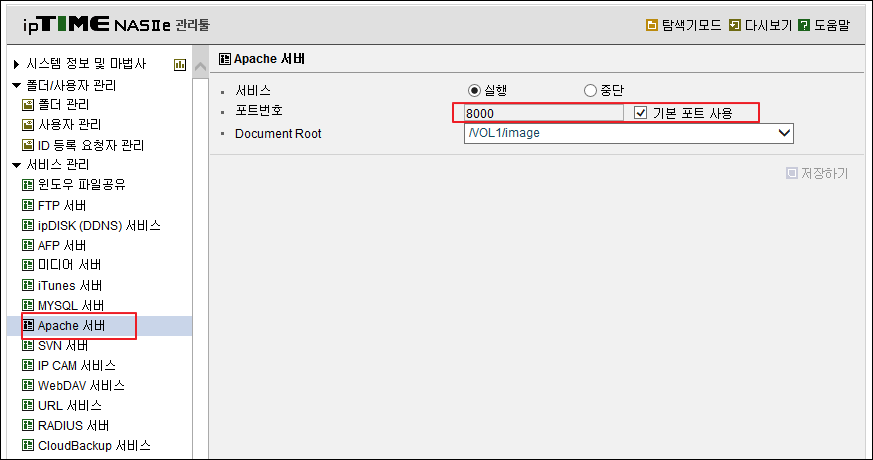This screenshot has height=460, width=873.
Task: Click 탐색기모드 link text
Action: click(691, 25)
